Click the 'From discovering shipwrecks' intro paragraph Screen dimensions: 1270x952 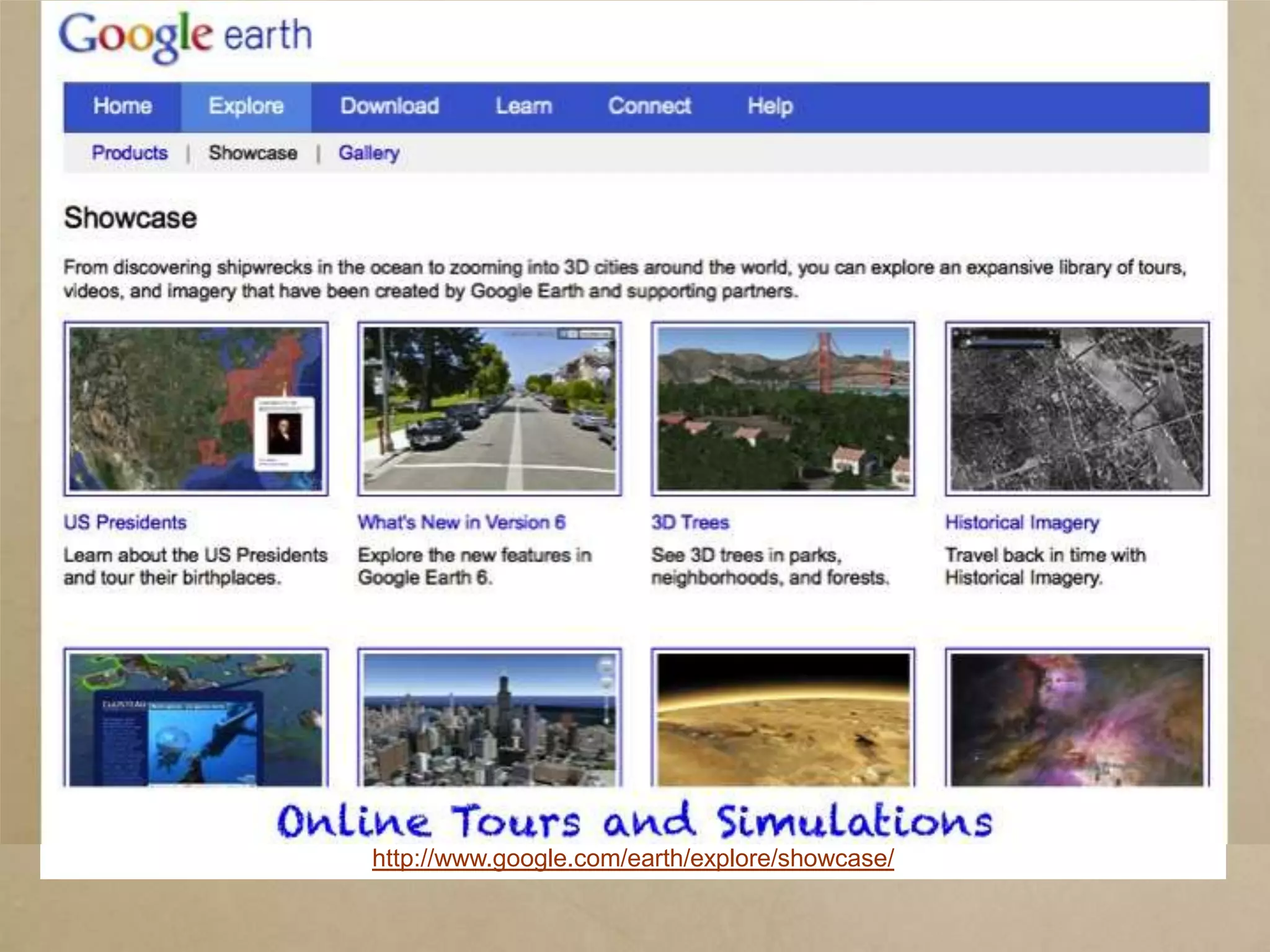(x=625, y=279)
